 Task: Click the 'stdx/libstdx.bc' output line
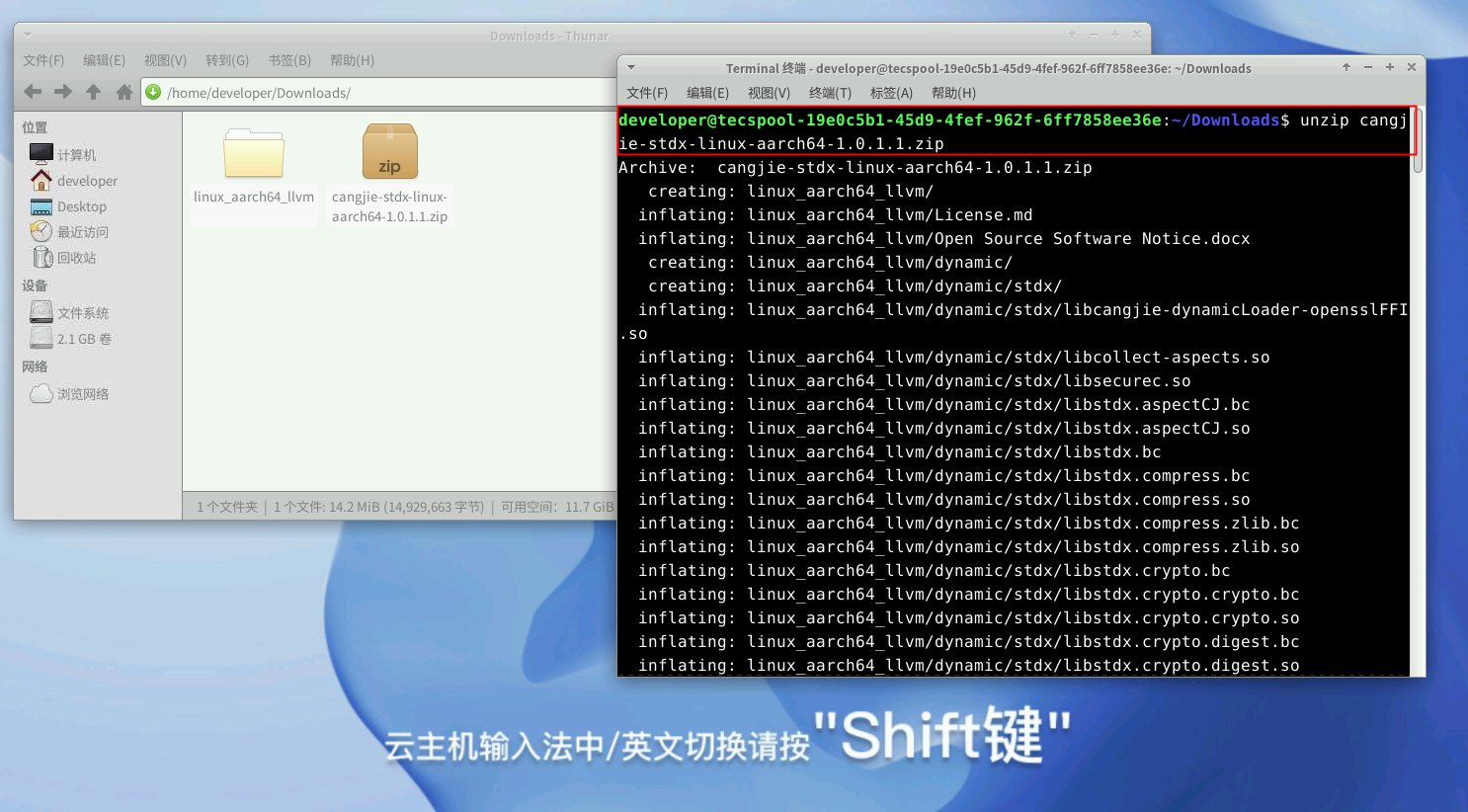(900, 451)
